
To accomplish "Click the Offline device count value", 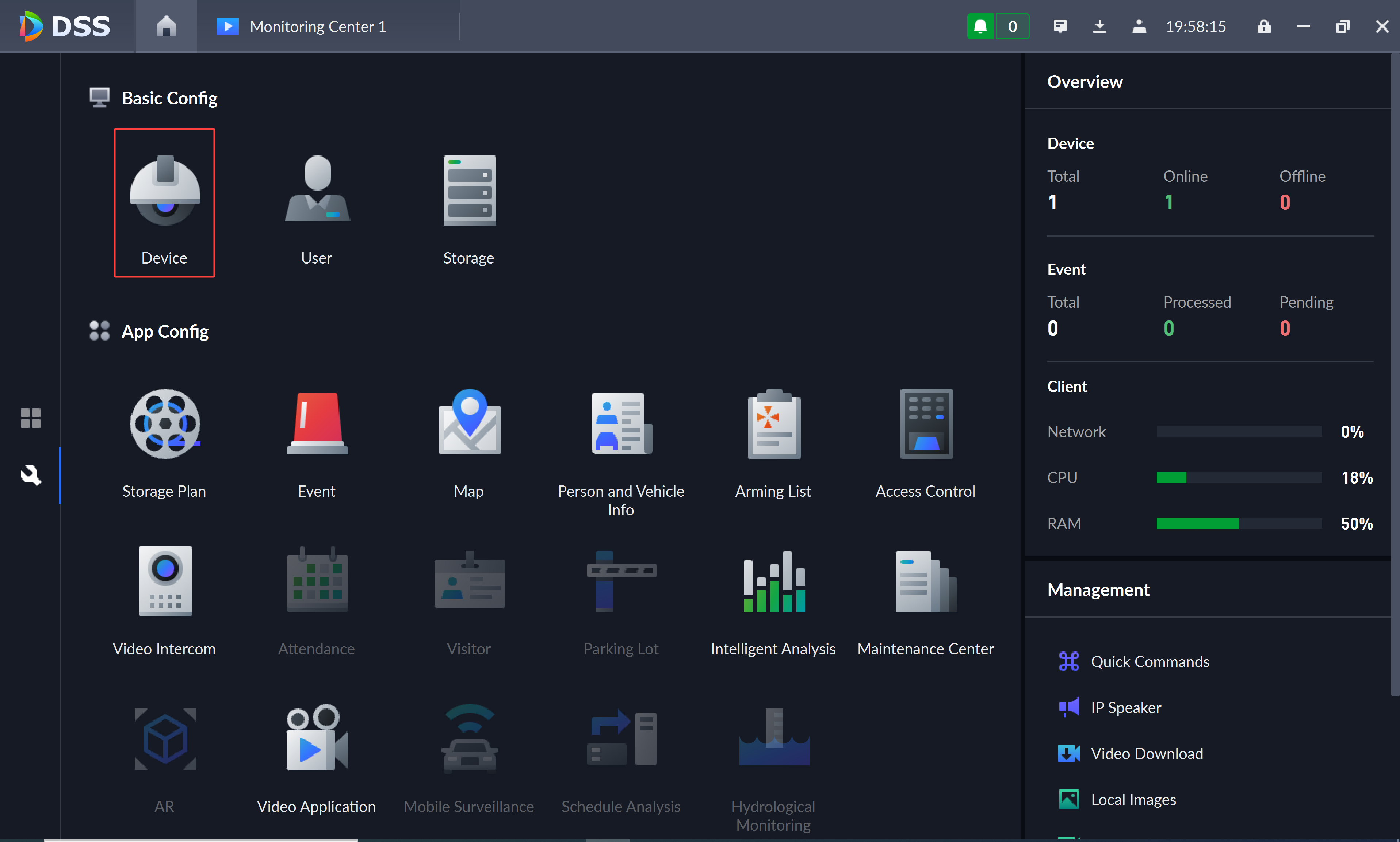I will pyautogui.click(x=1285, y=203).
